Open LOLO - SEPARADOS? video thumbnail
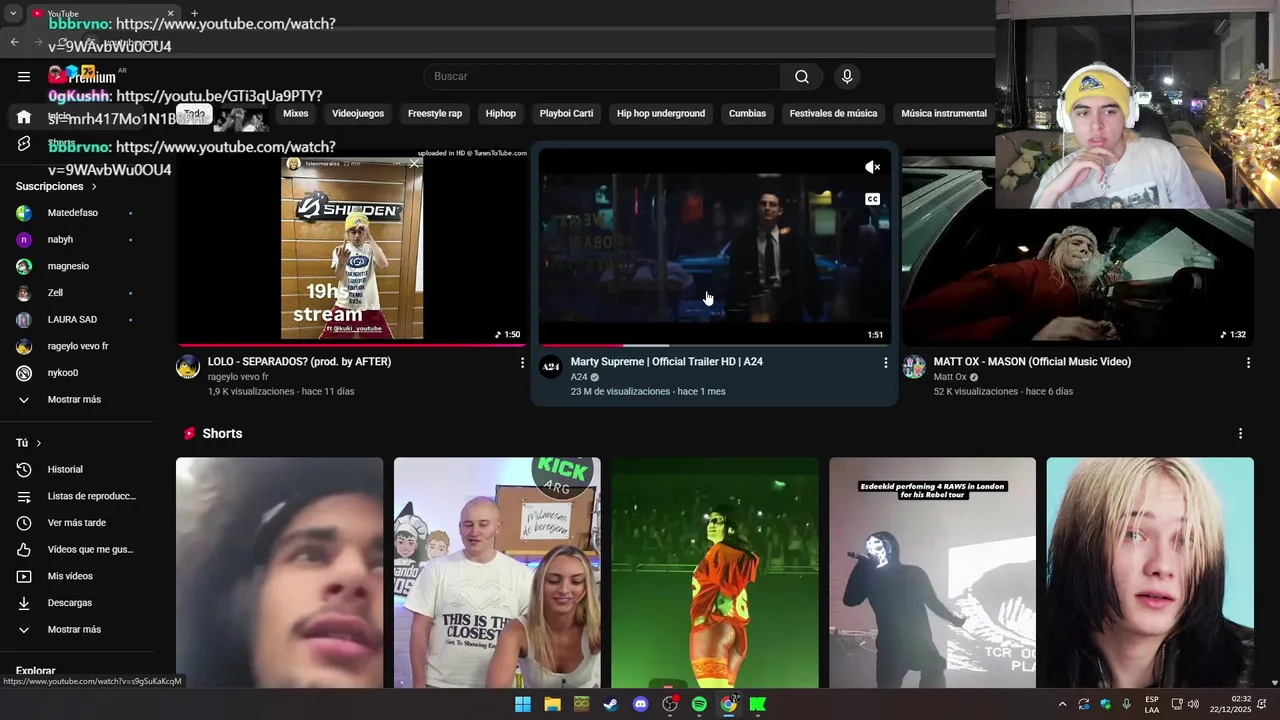 point(352,248)
